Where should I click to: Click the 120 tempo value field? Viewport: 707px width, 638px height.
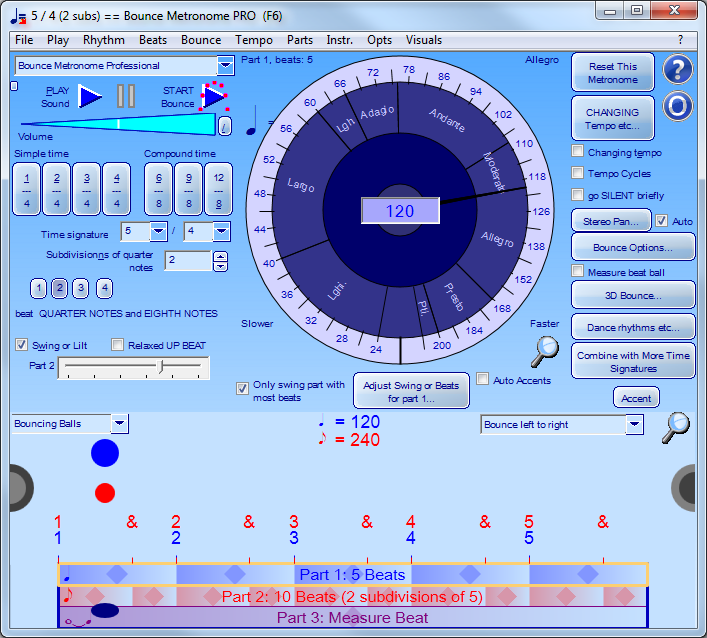pos(400,211)
